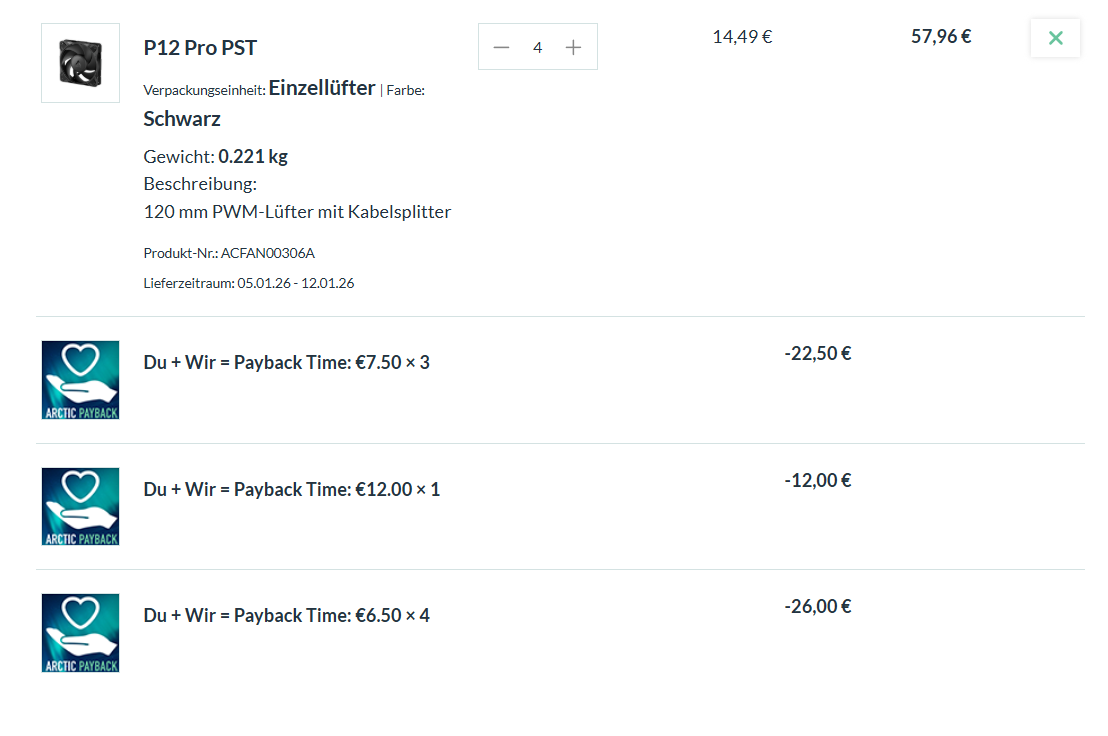Image resolution: width=1108 pixels, height=736 pixels.
Task: Decrease fan quantity with minus button
Action: [502, 47]
